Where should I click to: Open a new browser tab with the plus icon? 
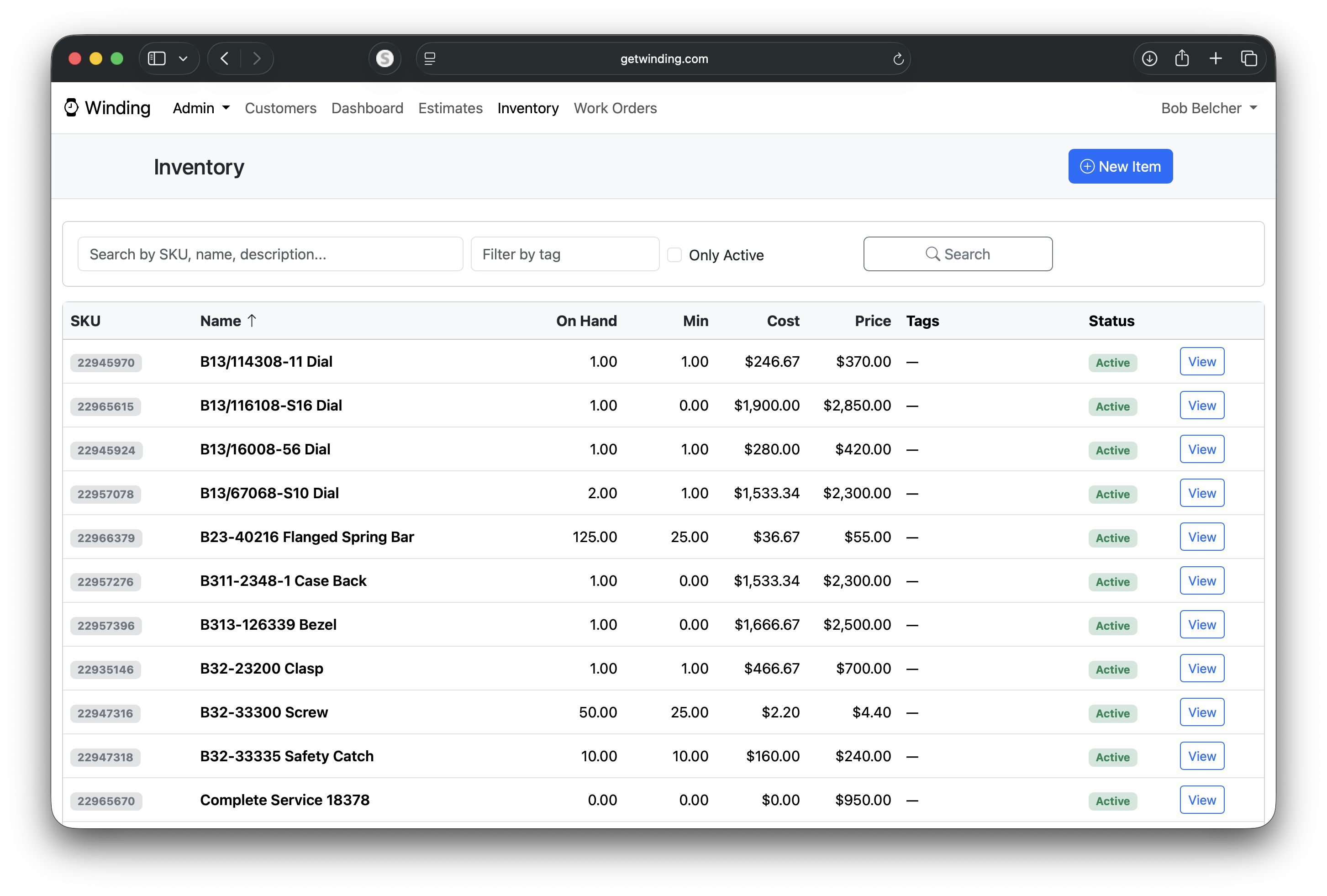tap(1216, 58)
